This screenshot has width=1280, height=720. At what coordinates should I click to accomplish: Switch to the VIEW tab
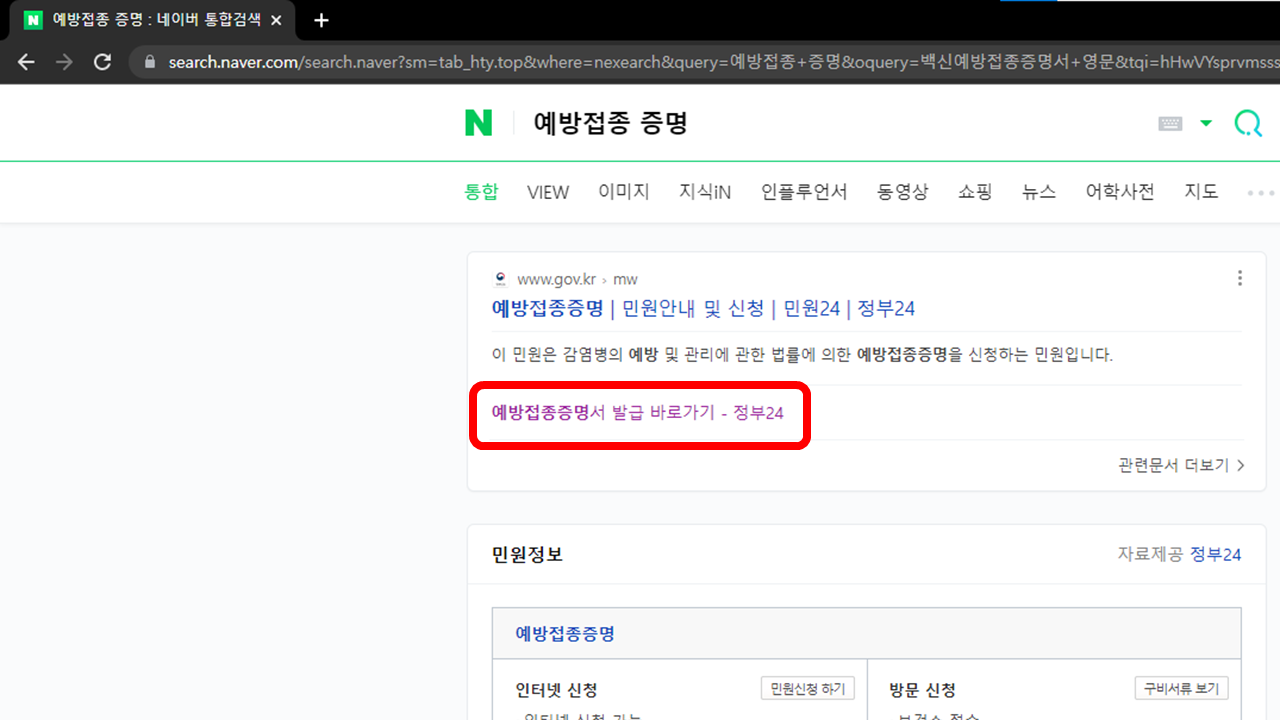coord(548,192)
